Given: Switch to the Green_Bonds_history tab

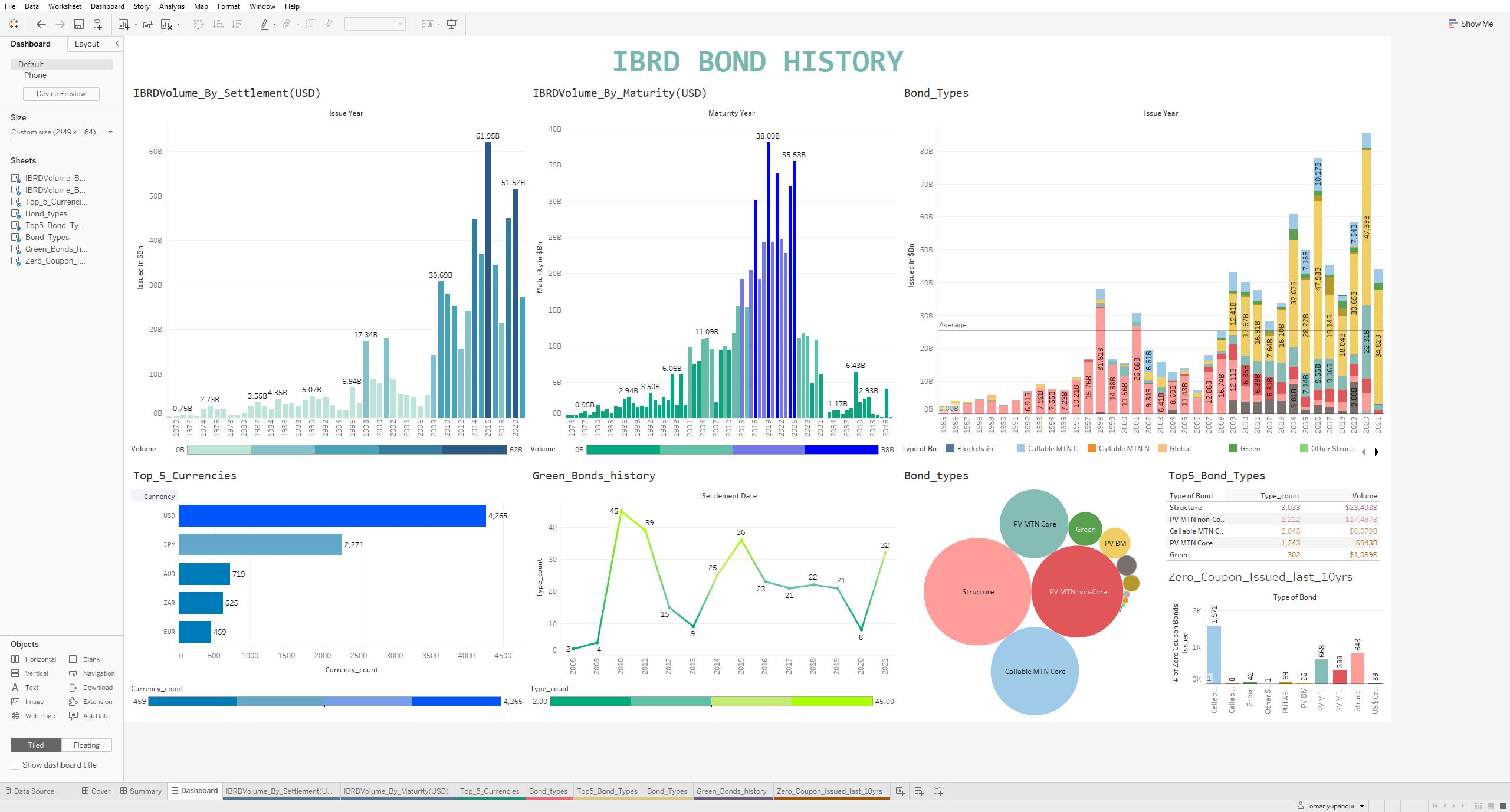Looking at the screenshot, I should (731, 791).
